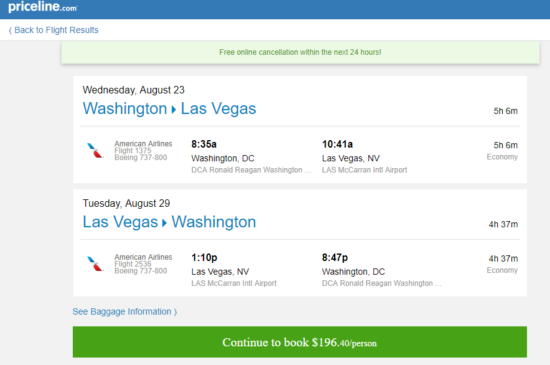
Task: Click truncated DCA Ronald Reagan Washington departure airport
Action: pyautogui.click(x=251, y=170)
